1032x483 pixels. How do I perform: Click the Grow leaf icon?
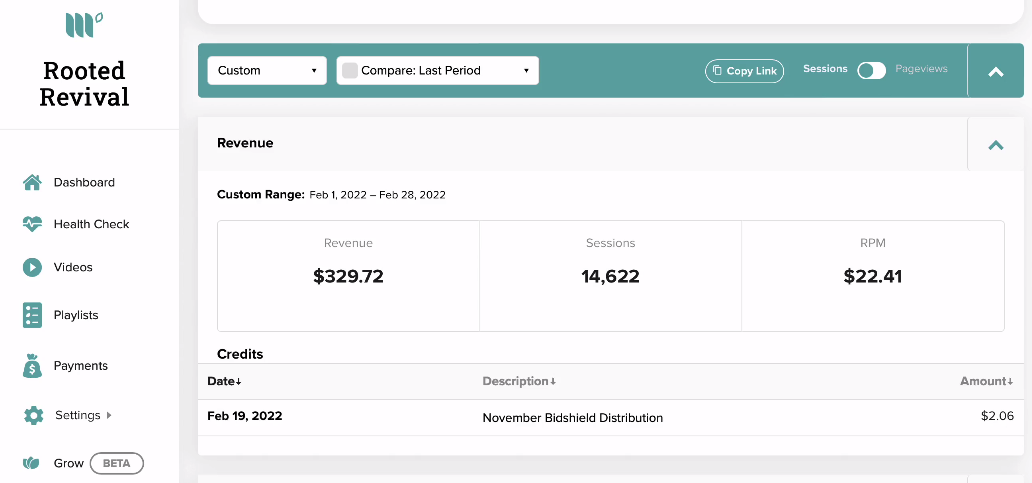click(x=31, y=463)
